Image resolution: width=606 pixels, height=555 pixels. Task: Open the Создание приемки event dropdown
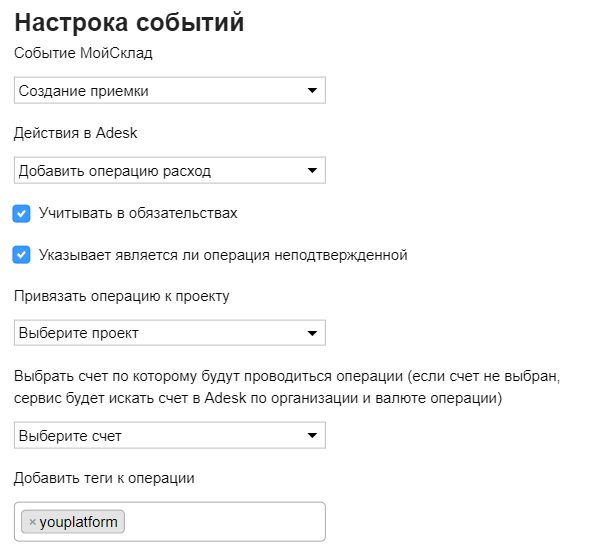(x=170, y=90)
